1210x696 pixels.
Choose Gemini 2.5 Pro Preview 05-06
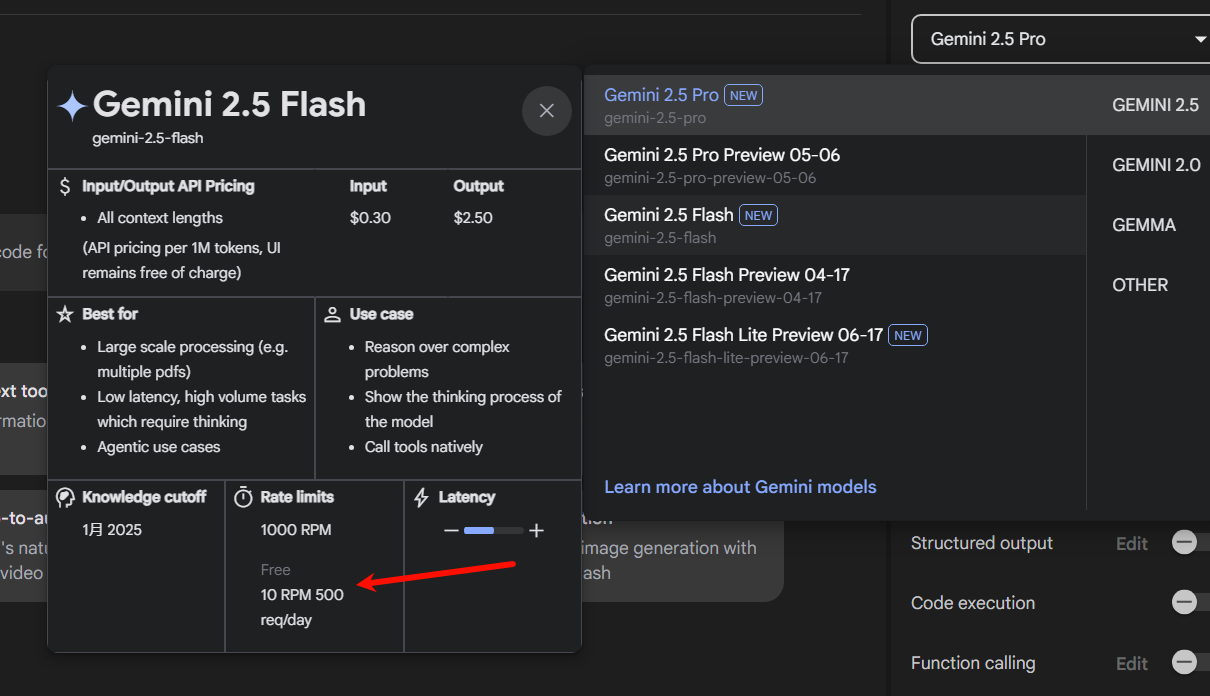pyautogui.click(x=835, y=165)
